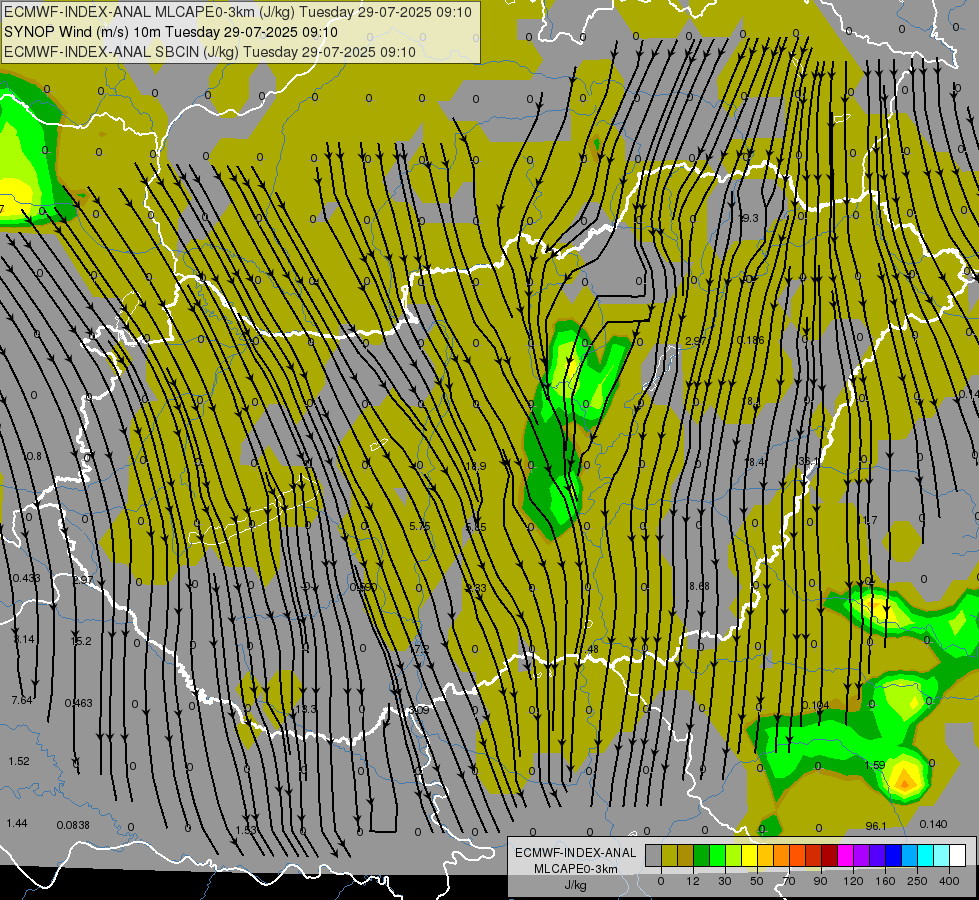
Task: Click the map value 5.85
Action: point(476,527)
